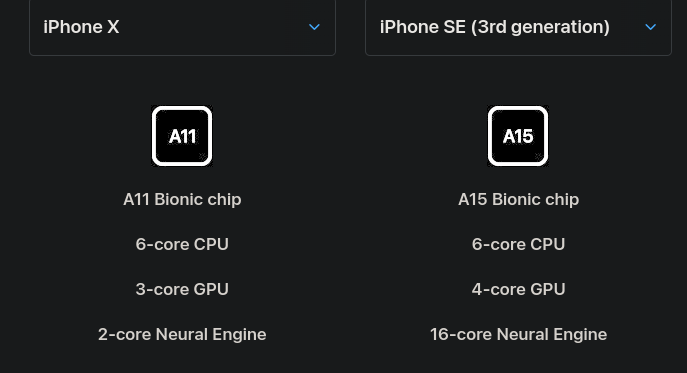Click the 4-core GPU spec text

518,289
